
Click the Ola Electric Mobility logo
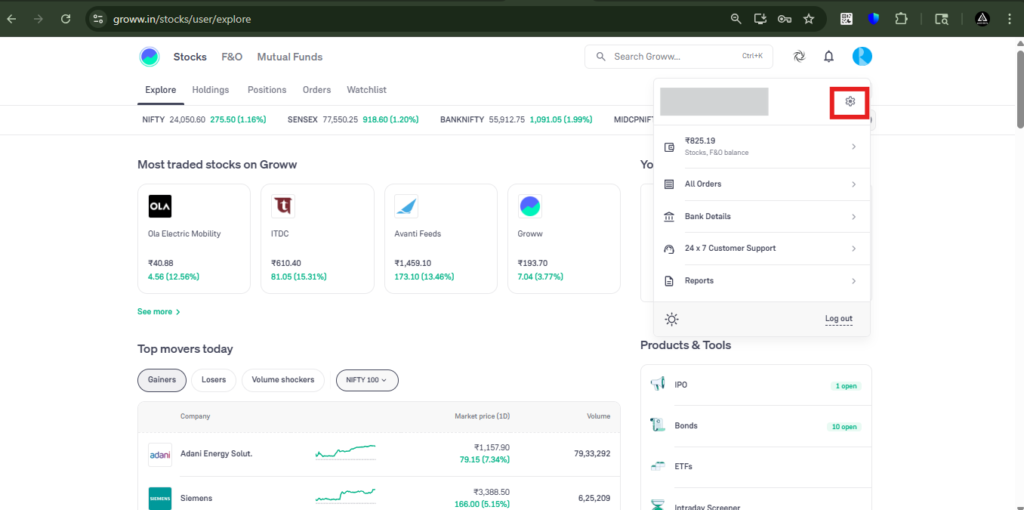(x=160, y=206)
